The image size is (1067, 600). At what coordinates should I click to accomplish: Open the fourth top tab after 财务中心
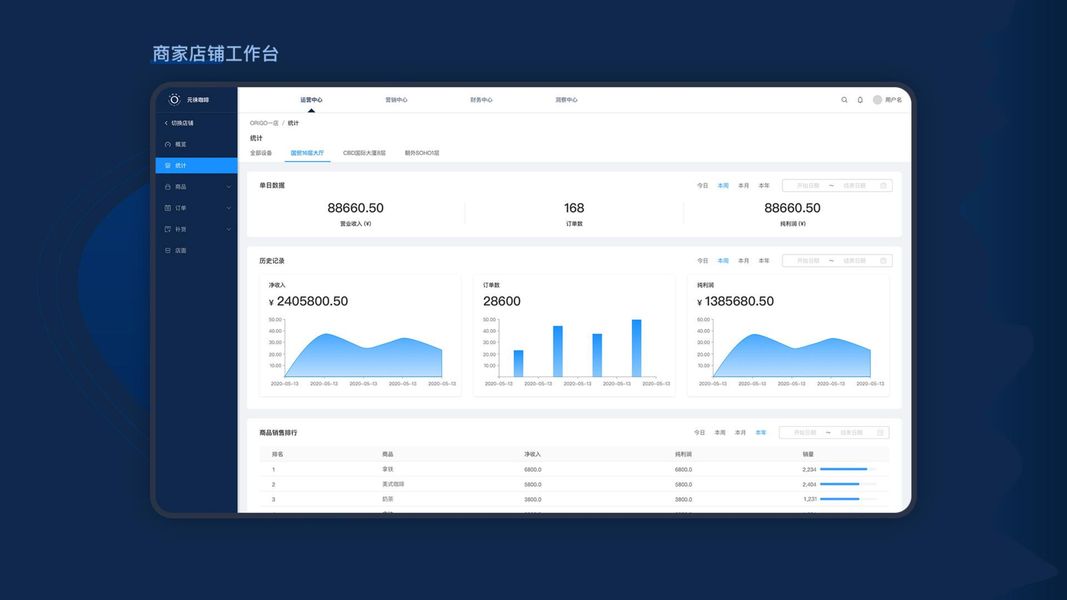(566, 100)
